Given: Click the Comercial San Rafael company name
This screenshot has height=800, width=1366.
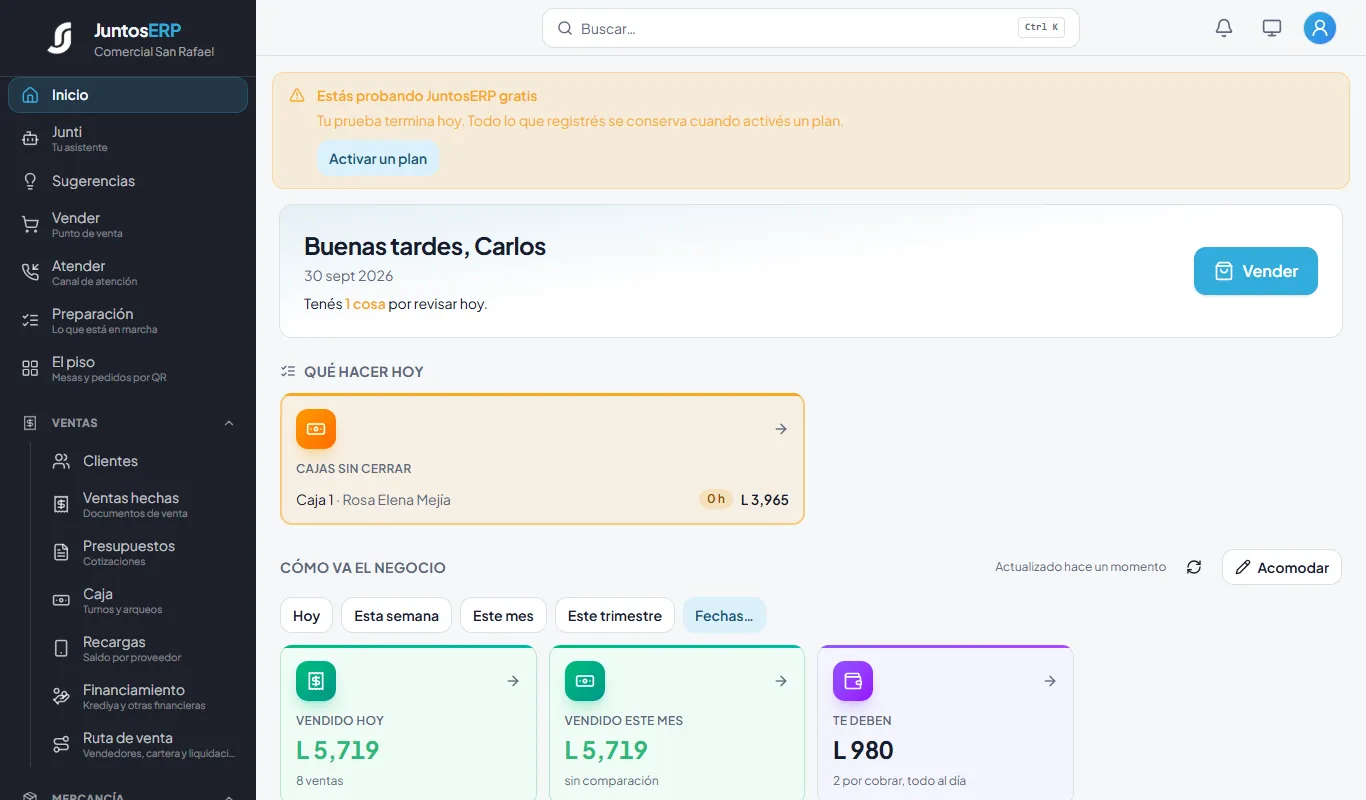Looking at the screenshot, I should 154,52.
